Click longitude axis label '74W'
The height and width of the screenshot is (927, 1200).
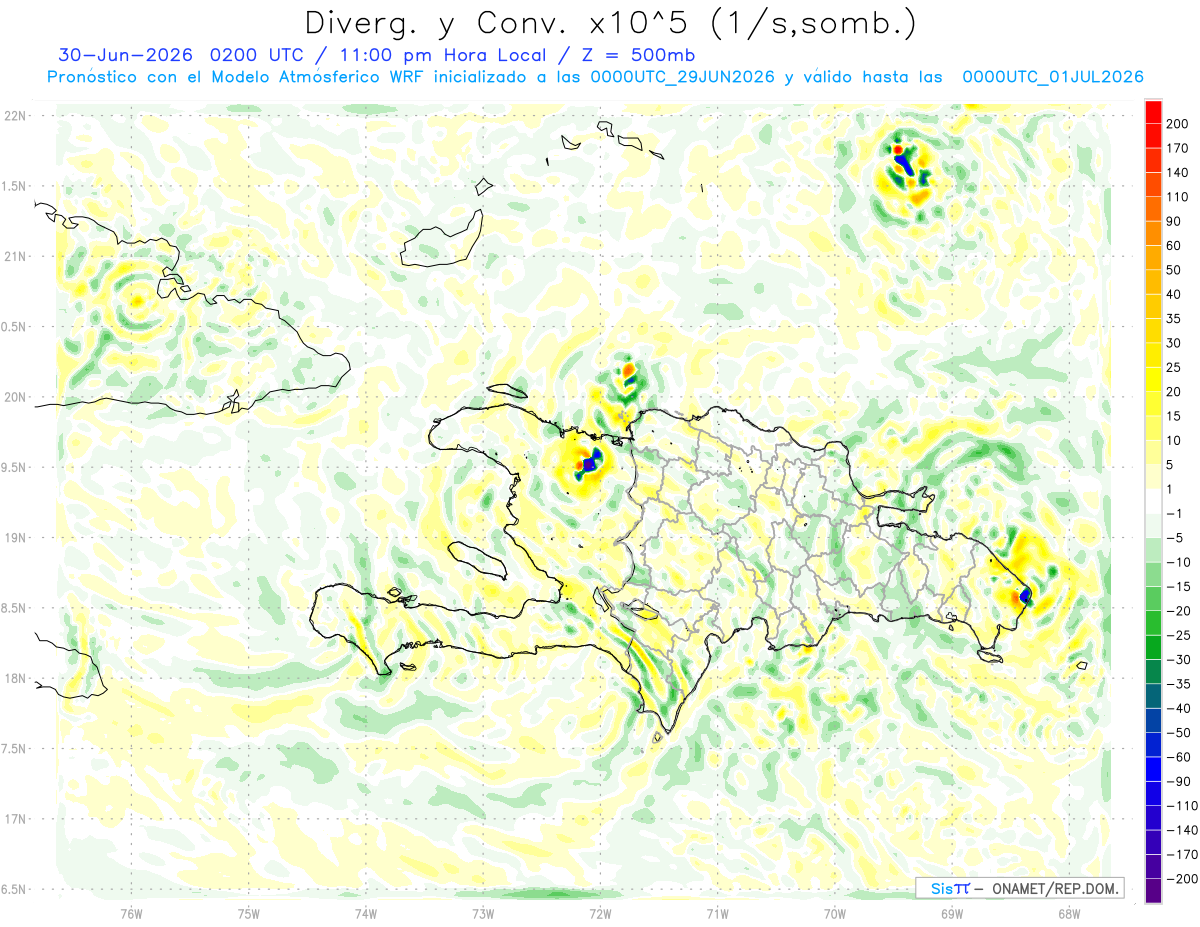[x=366, y=913]
